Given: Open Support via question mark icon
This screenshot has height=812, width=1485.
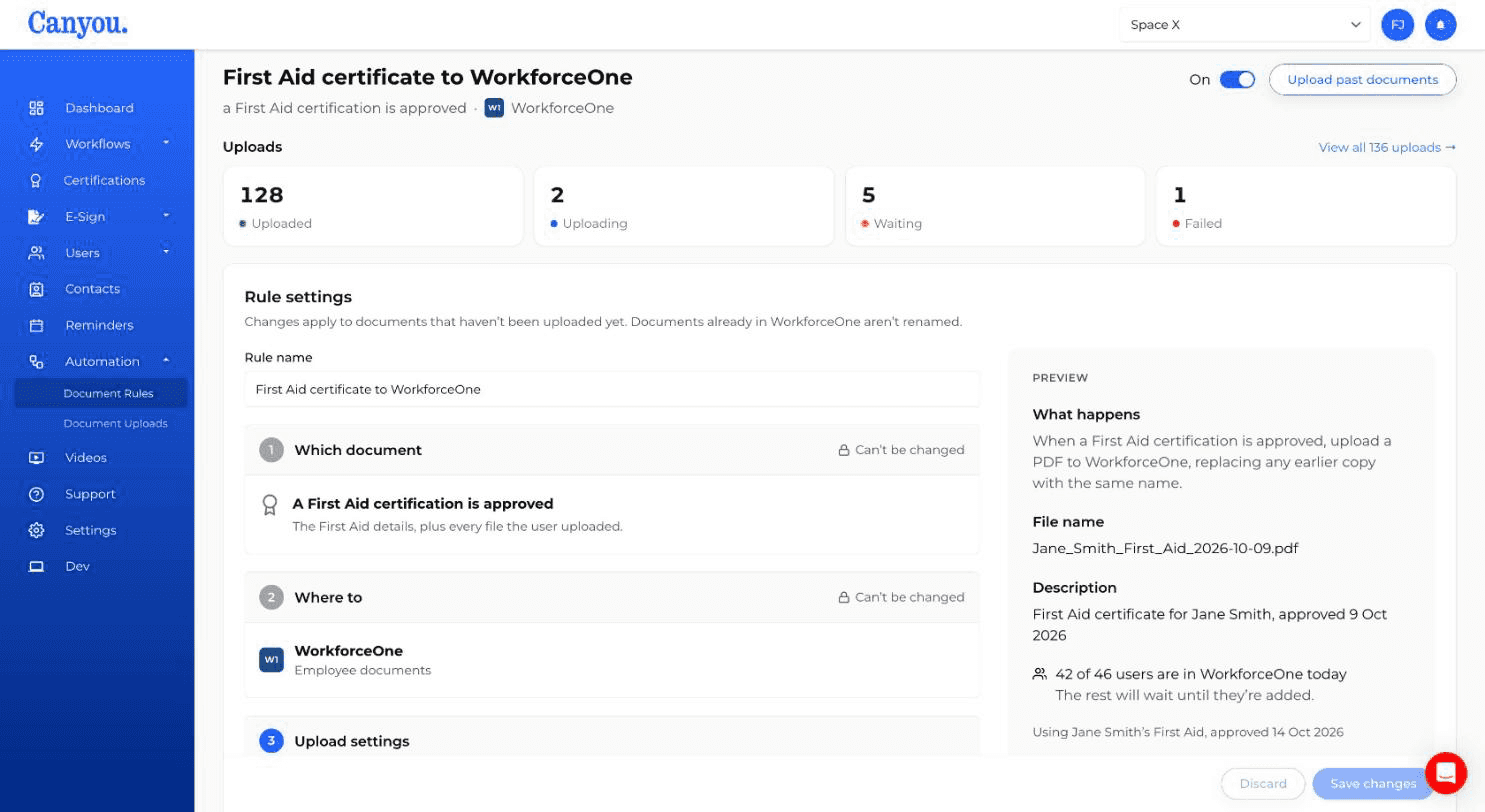Looking at the screenshot, I should pyautogui.click(x=36, y=494).
